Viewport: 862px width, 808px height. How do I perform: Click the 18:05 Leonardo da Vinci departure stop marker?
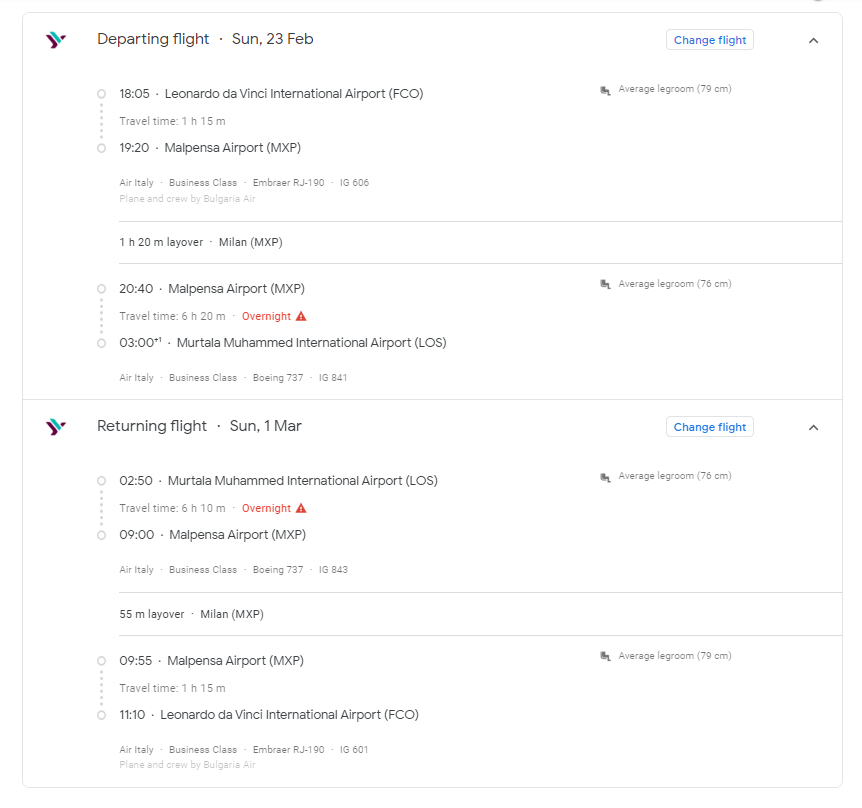[101, 94]
